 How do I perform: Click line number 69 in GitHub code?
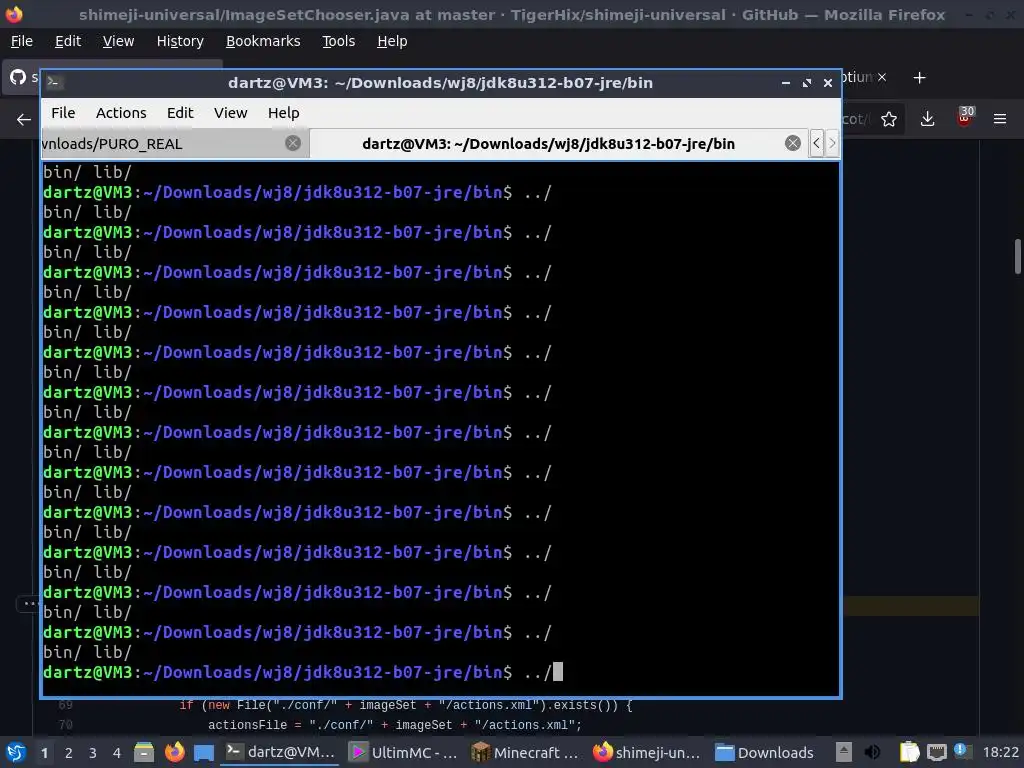65,705
